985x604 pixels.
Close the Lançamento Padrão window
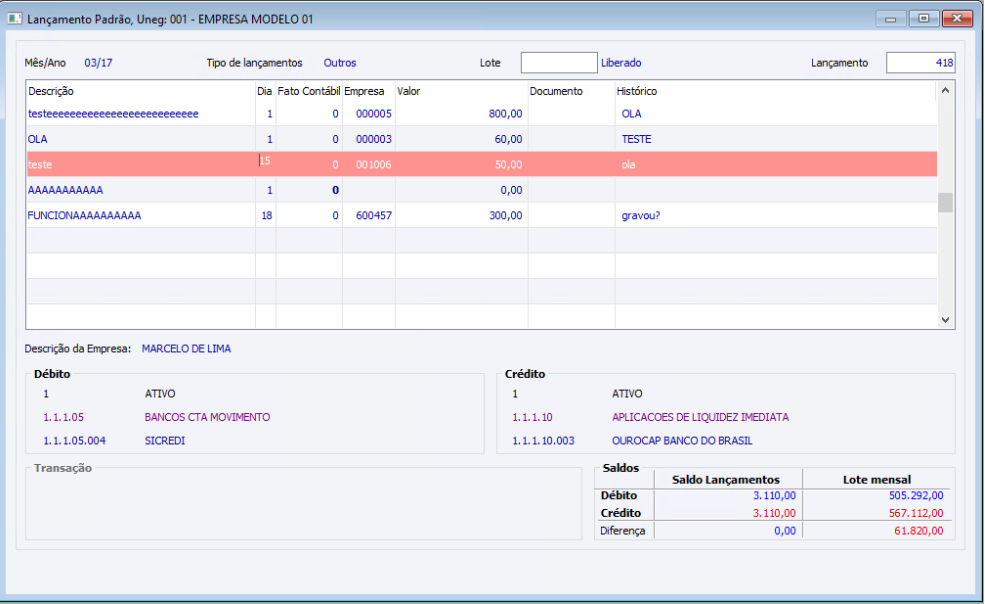(957, 19)
